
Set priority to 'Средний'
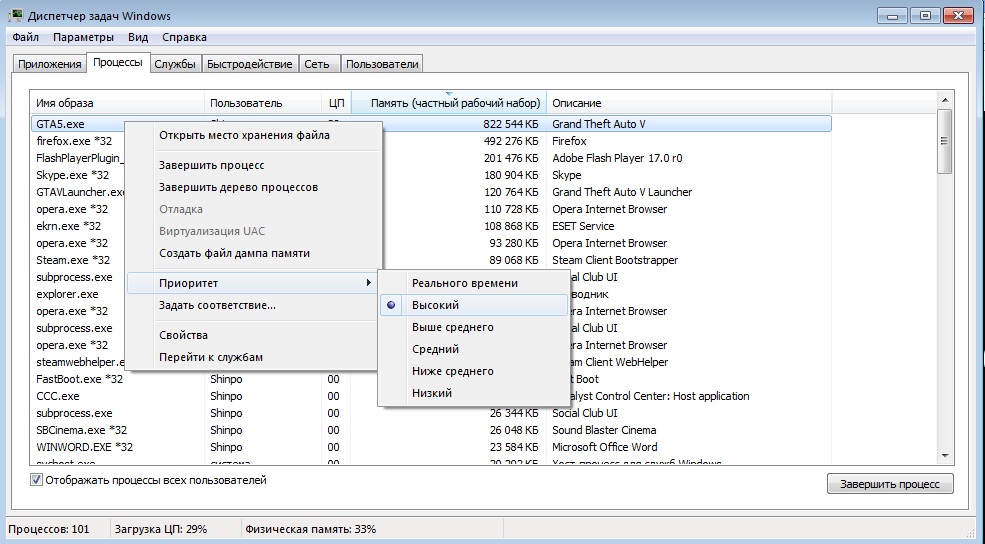(x=473, y=349)
